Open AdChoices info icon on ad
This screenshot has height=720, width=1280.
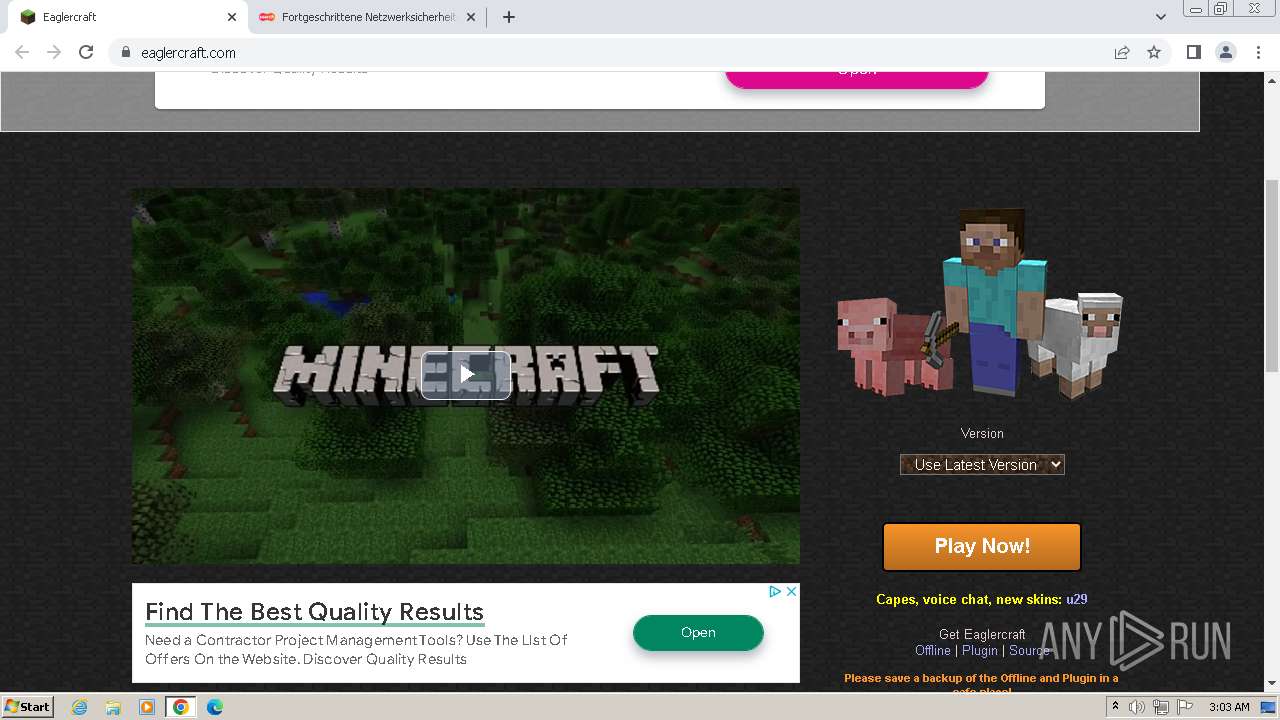point(775,591)
